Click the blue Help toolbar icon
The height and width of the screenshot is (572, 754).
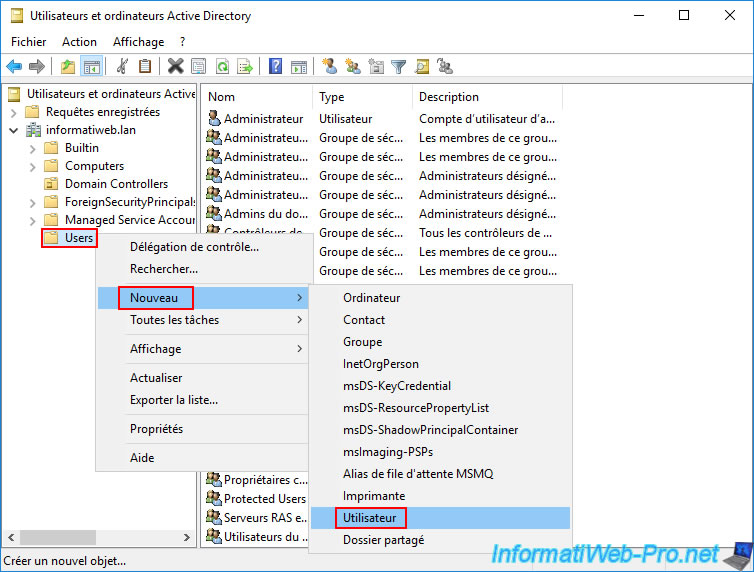(275, 67)
